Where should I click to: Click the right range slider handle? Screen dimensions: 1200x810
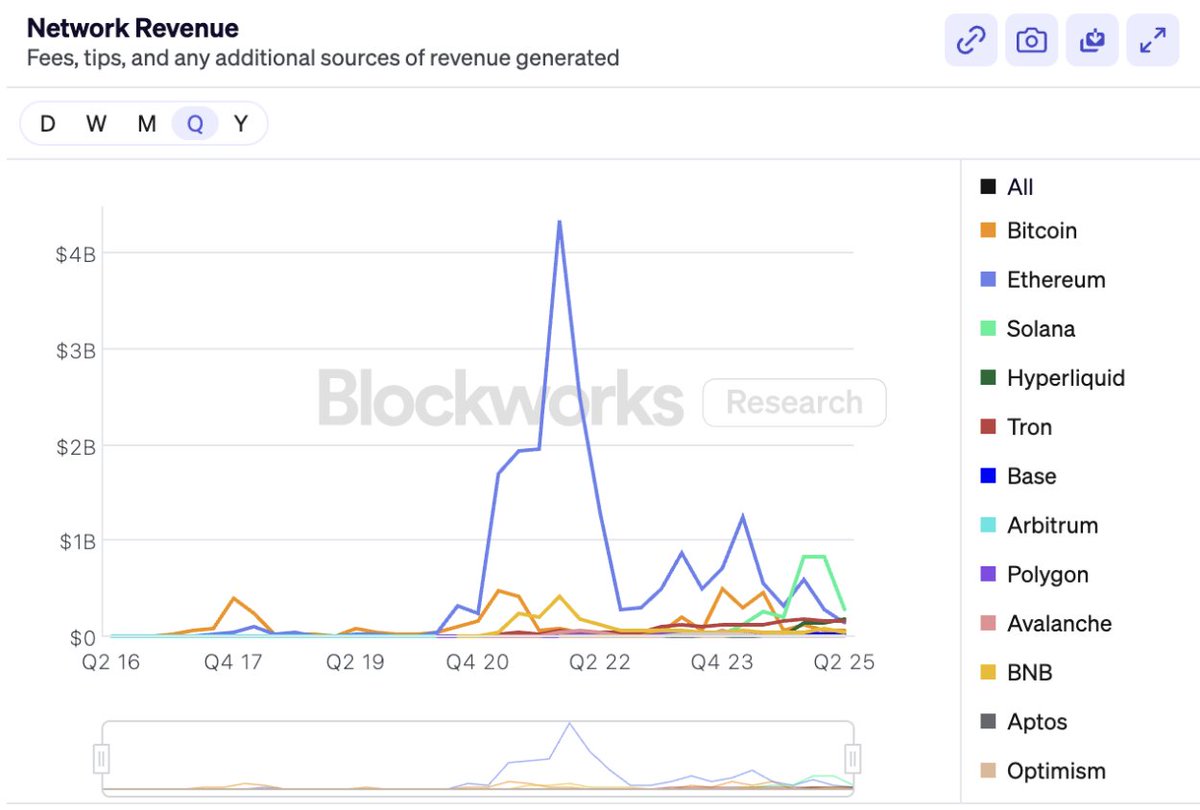pyautogui.click(x=853, y=759)
